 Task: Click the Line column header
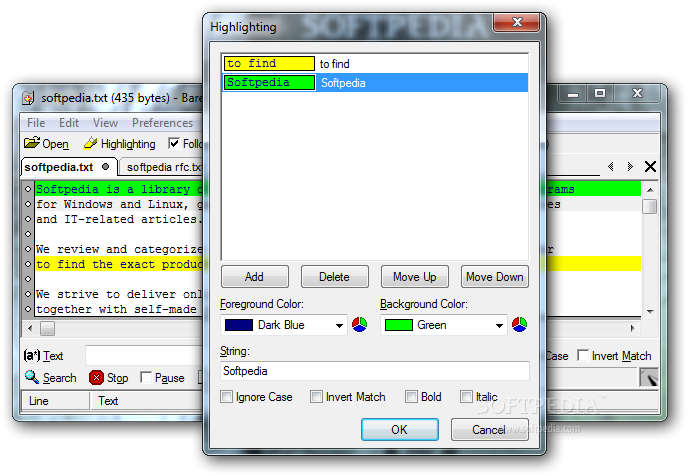coord(55,401)
